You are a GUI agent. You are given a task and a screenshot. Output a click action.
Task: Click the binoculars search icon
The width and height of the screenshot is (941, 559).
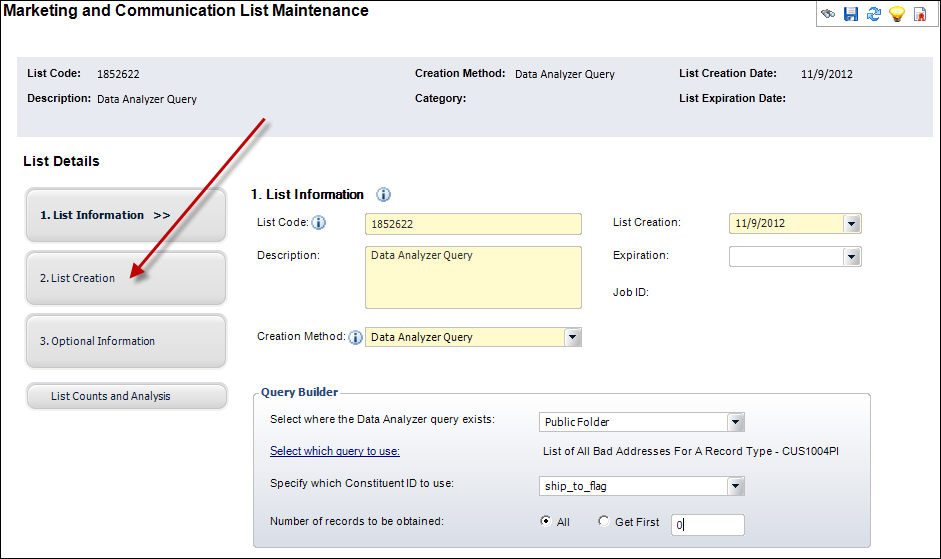[829, 14]
